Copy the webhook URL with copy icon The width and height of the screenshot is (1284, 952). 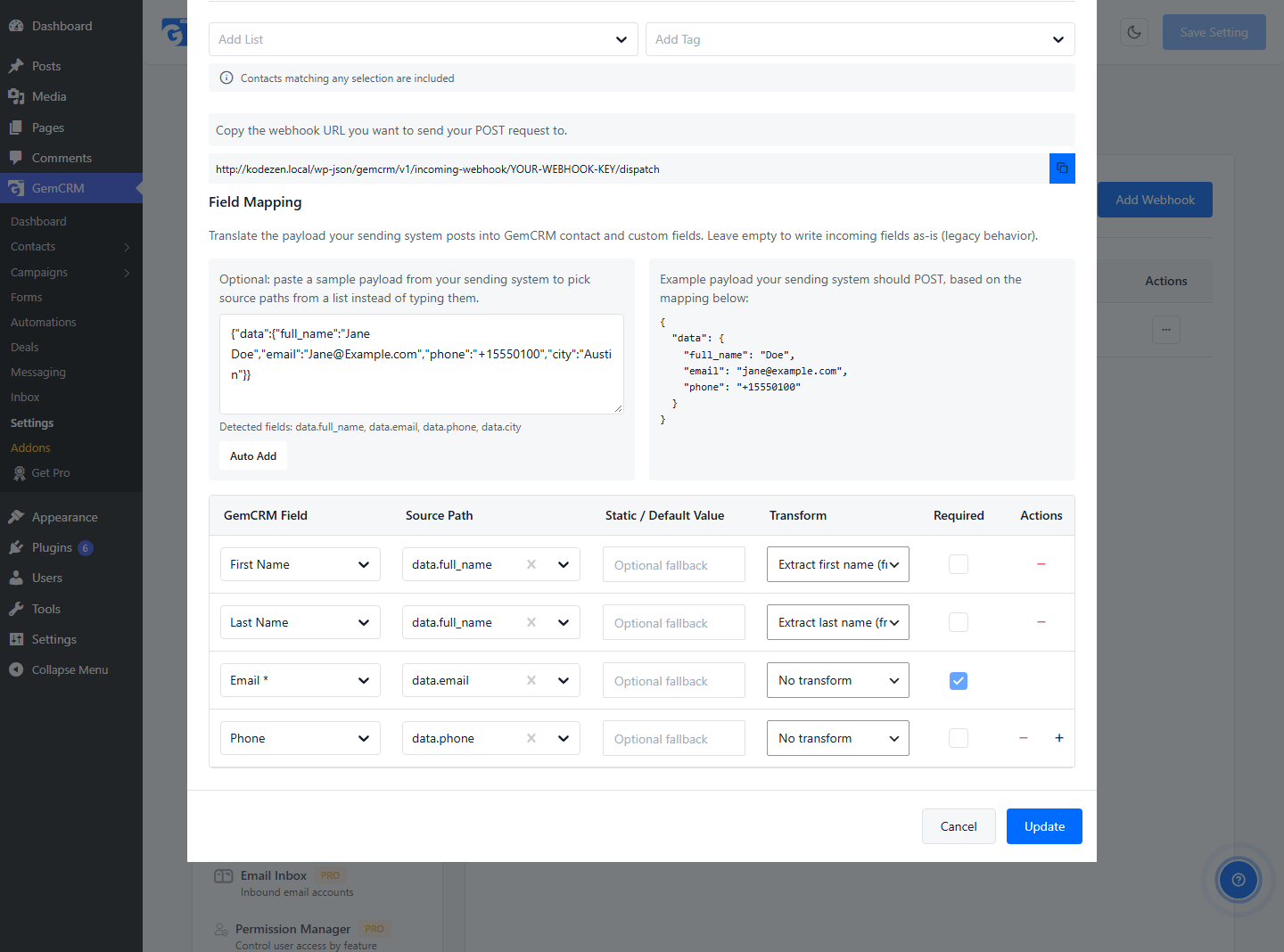(1062, 168)
